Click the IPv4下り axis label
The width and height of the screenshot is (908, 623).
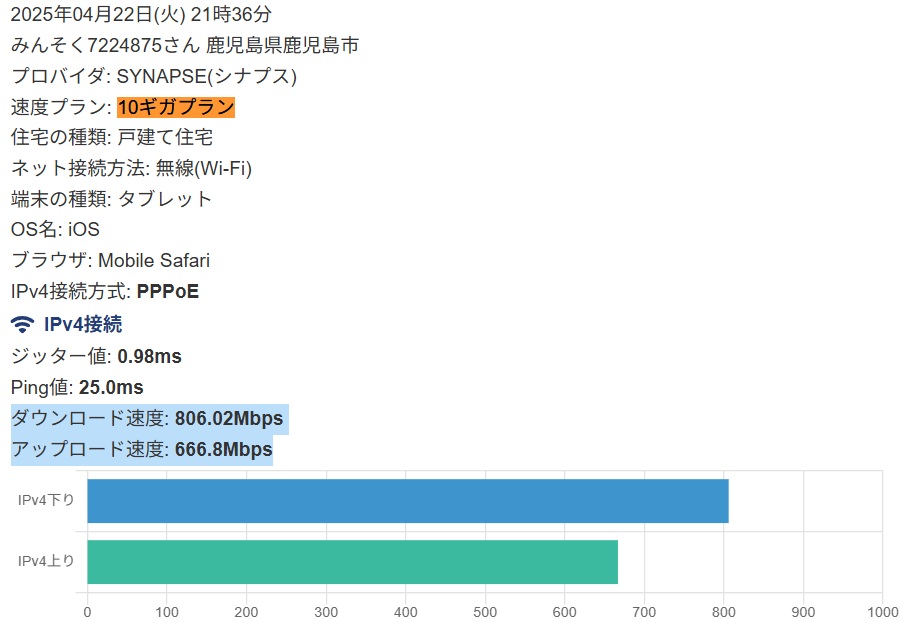tap(46, 501)
